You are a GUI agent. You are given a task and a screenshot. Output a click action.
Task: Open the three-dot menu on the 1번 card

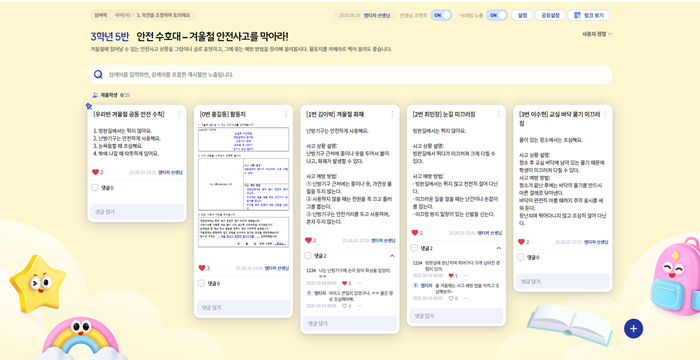coord(392,114)
